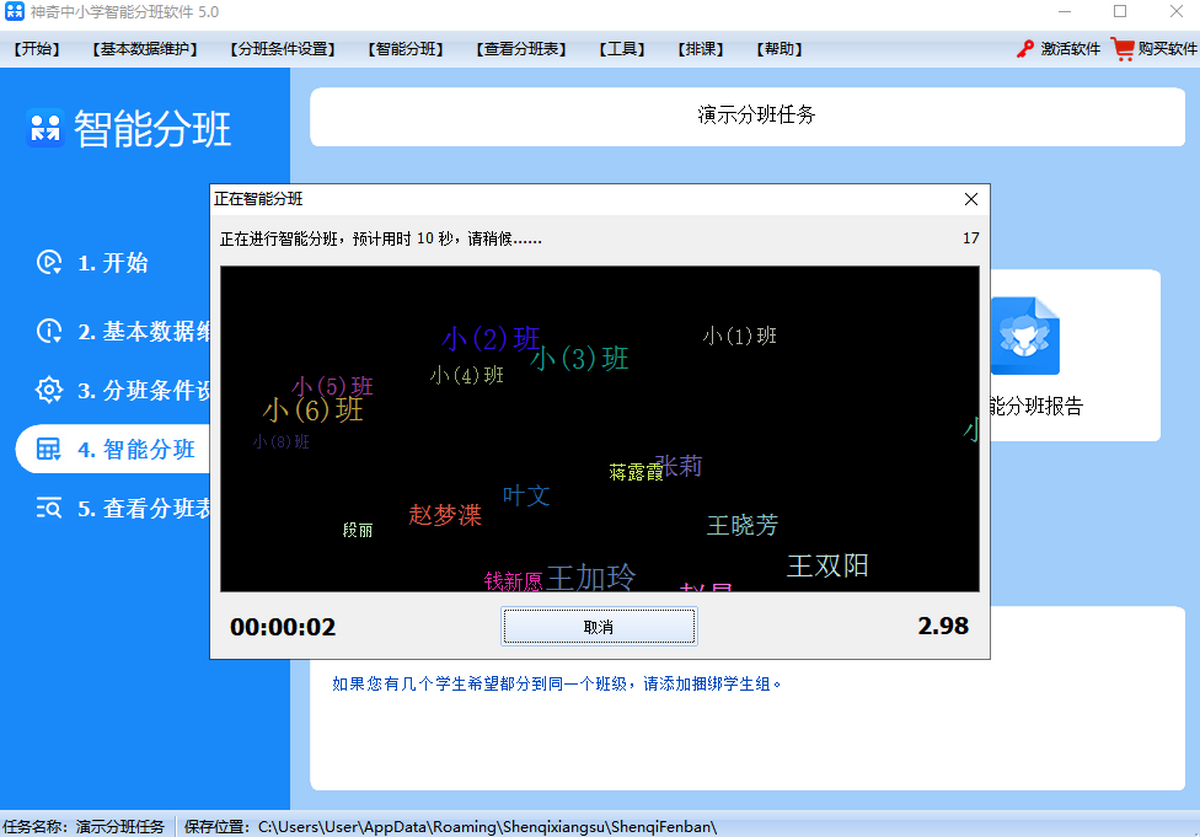The width and height of the screenshot is (1200, 837).
Task: Open the 【分班条件设置】 menu
Action: (282, 49)
